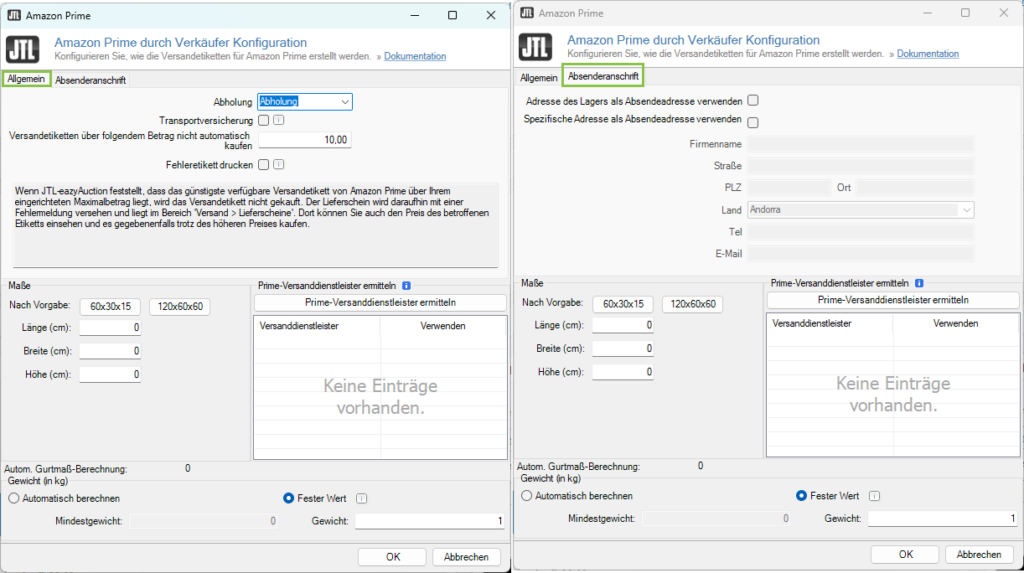Select Fester Wert radio in left window

tap(288, 498)
